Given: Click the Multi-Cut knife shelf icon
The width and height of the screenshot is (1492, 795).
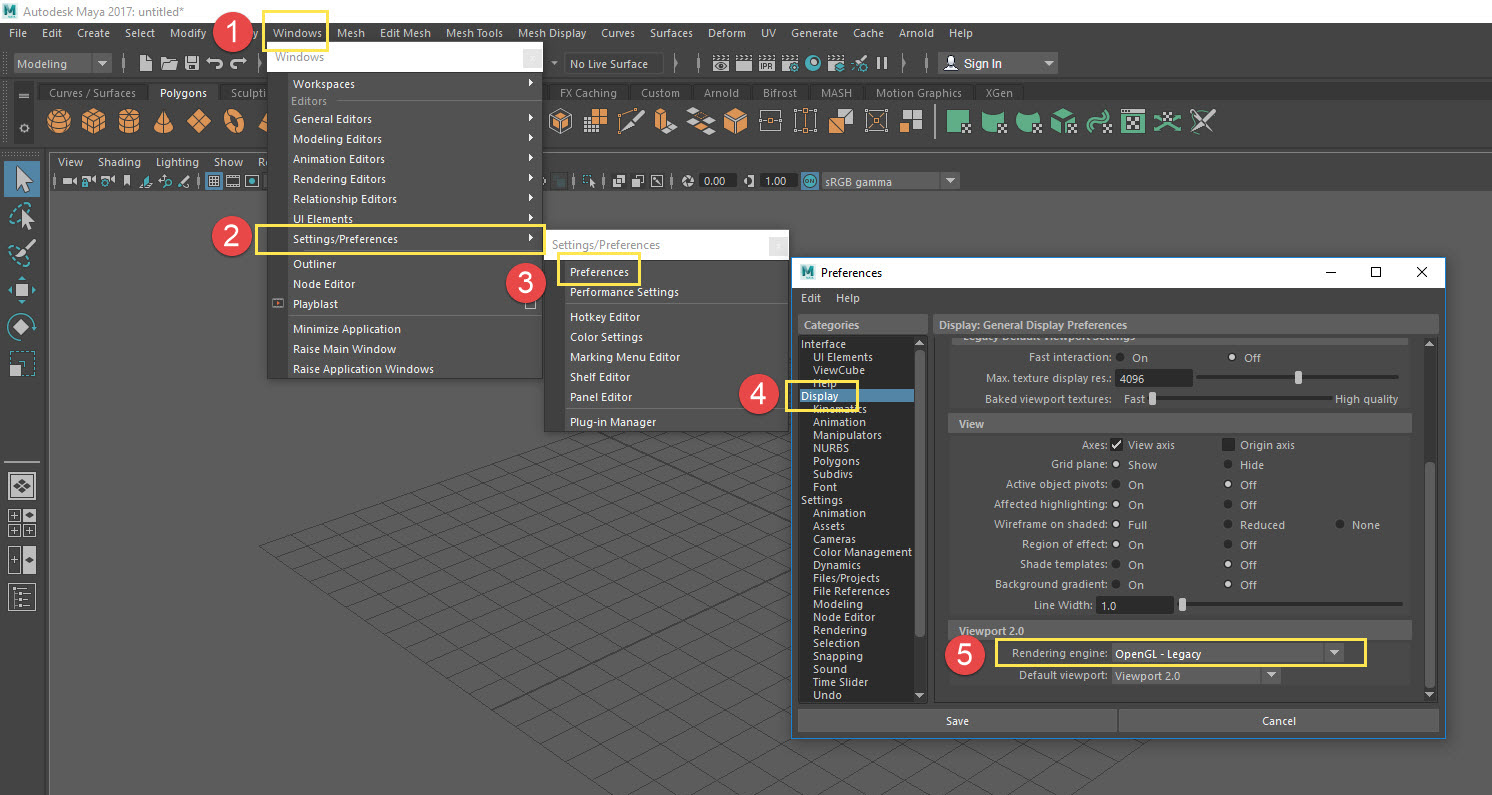Looking at the screenshot, I should (631, 122).
